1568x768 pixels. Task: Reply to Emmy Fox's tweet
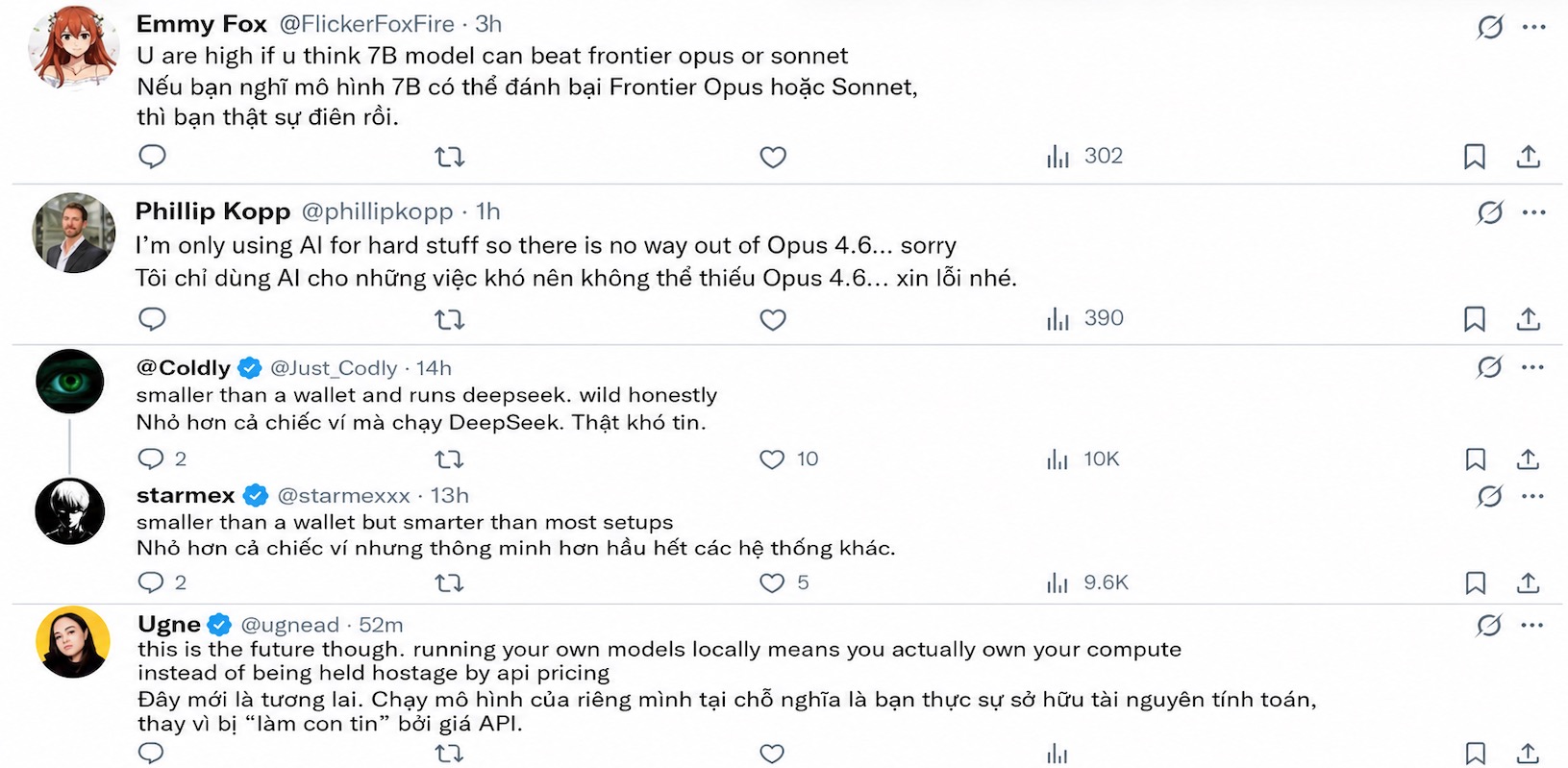coord(152,156)
